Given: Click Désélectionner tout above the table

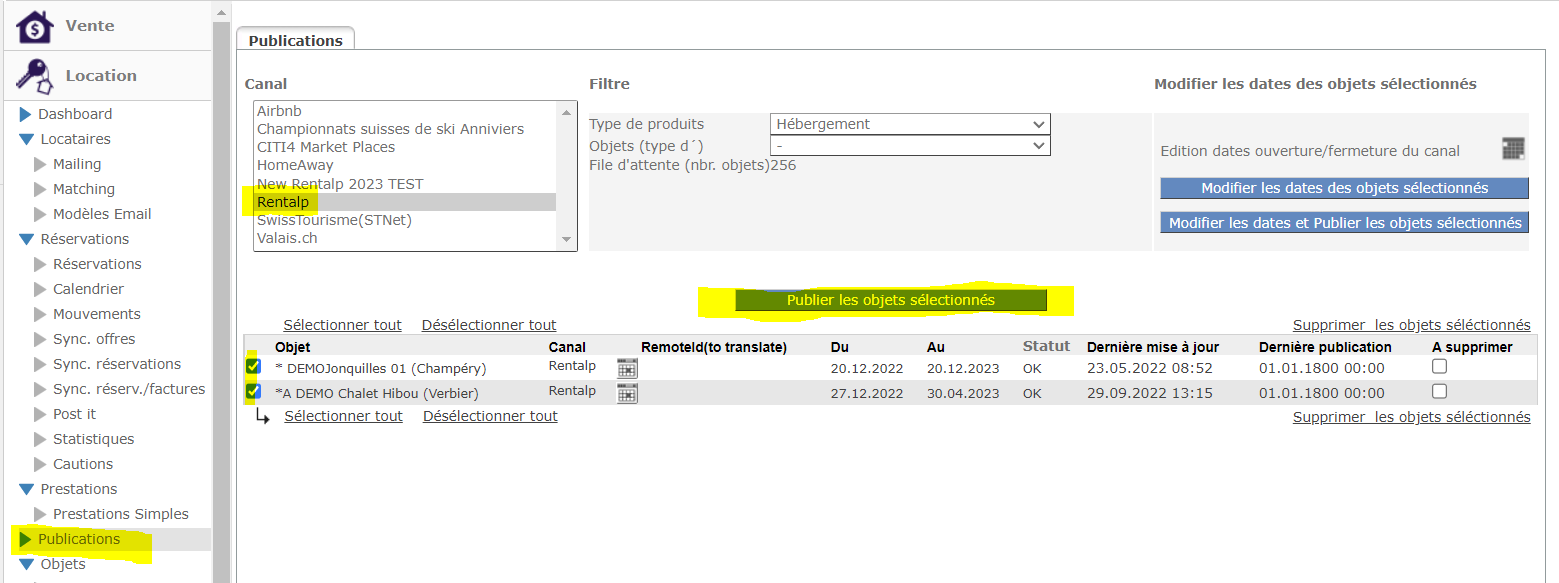Looking at the screenshot, I should tap(489, 325).
